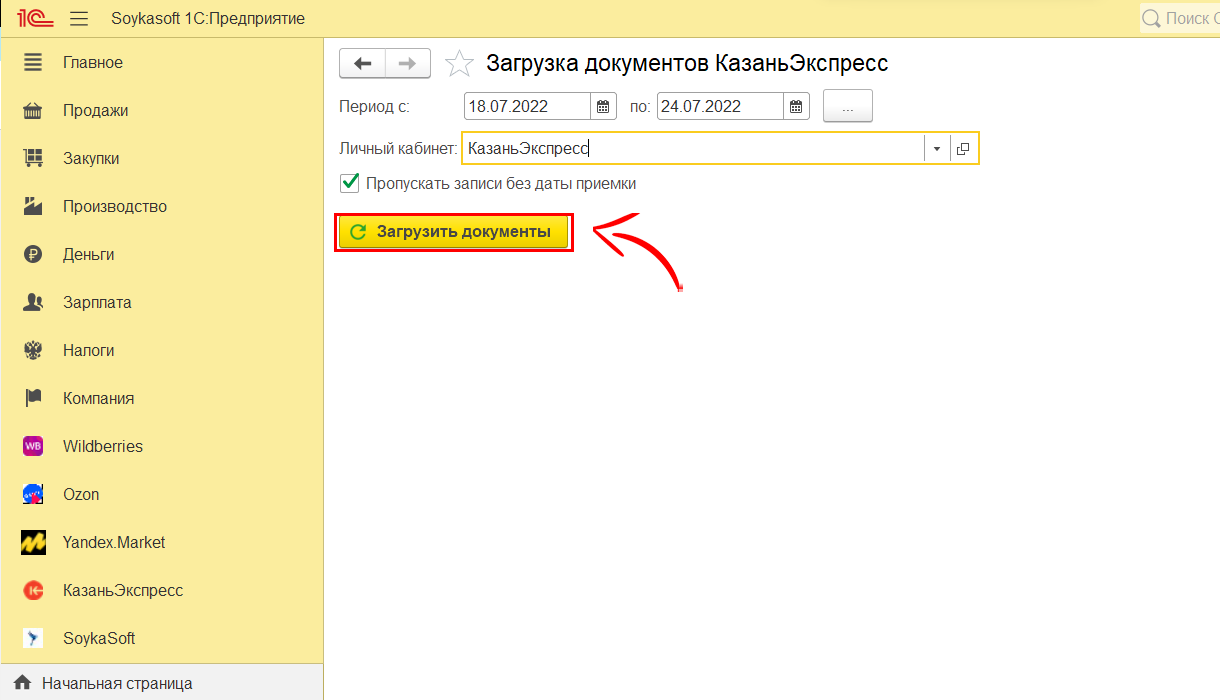
Task: Click into the start date field
Action: [528, 106]
